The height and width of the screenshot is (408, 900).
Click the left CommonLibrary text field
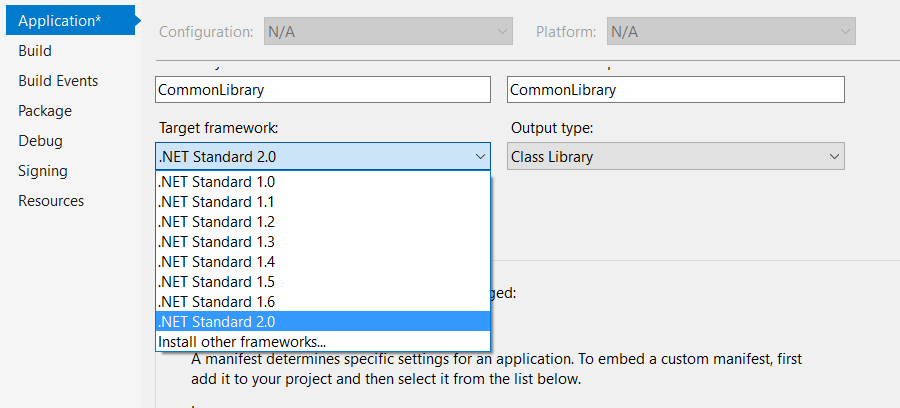[323, 89]
